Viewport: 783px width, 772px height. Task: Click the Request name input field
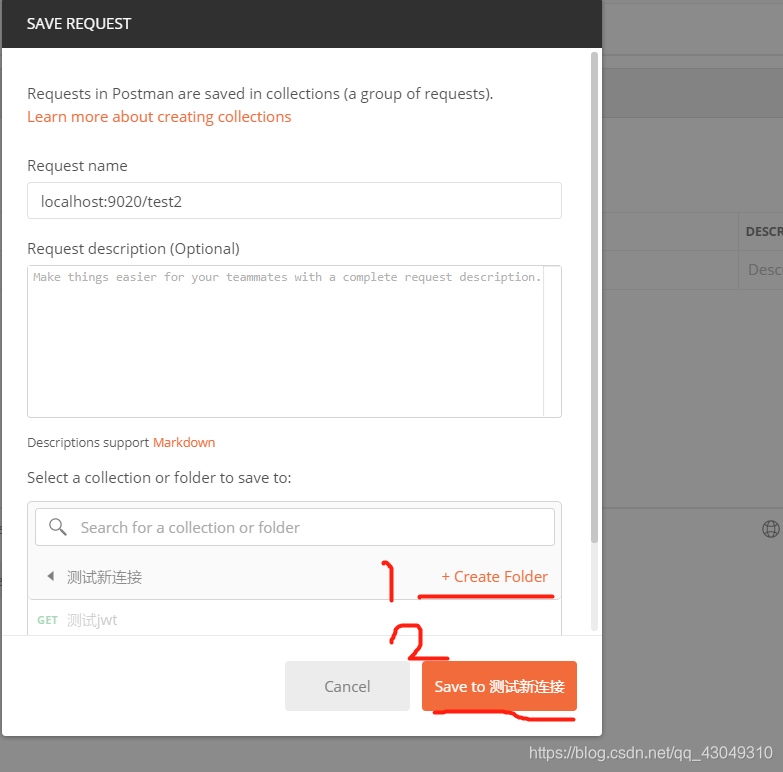pyautogui.click(x=294, y=201)
